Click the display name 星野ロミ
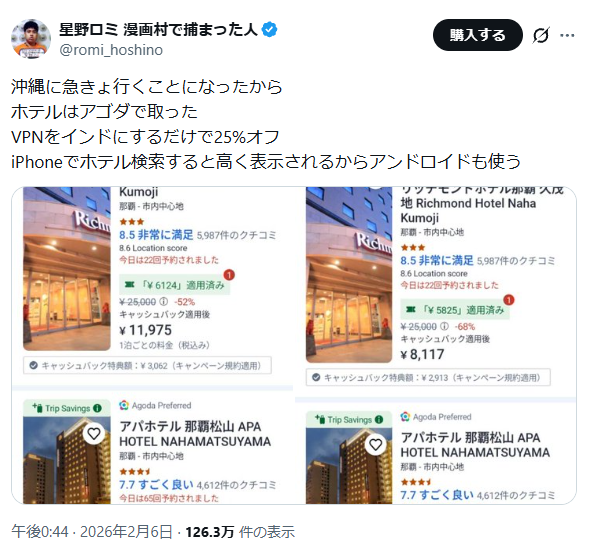The image size is (591, 556). pyautogui.click(x=89, y=30)
